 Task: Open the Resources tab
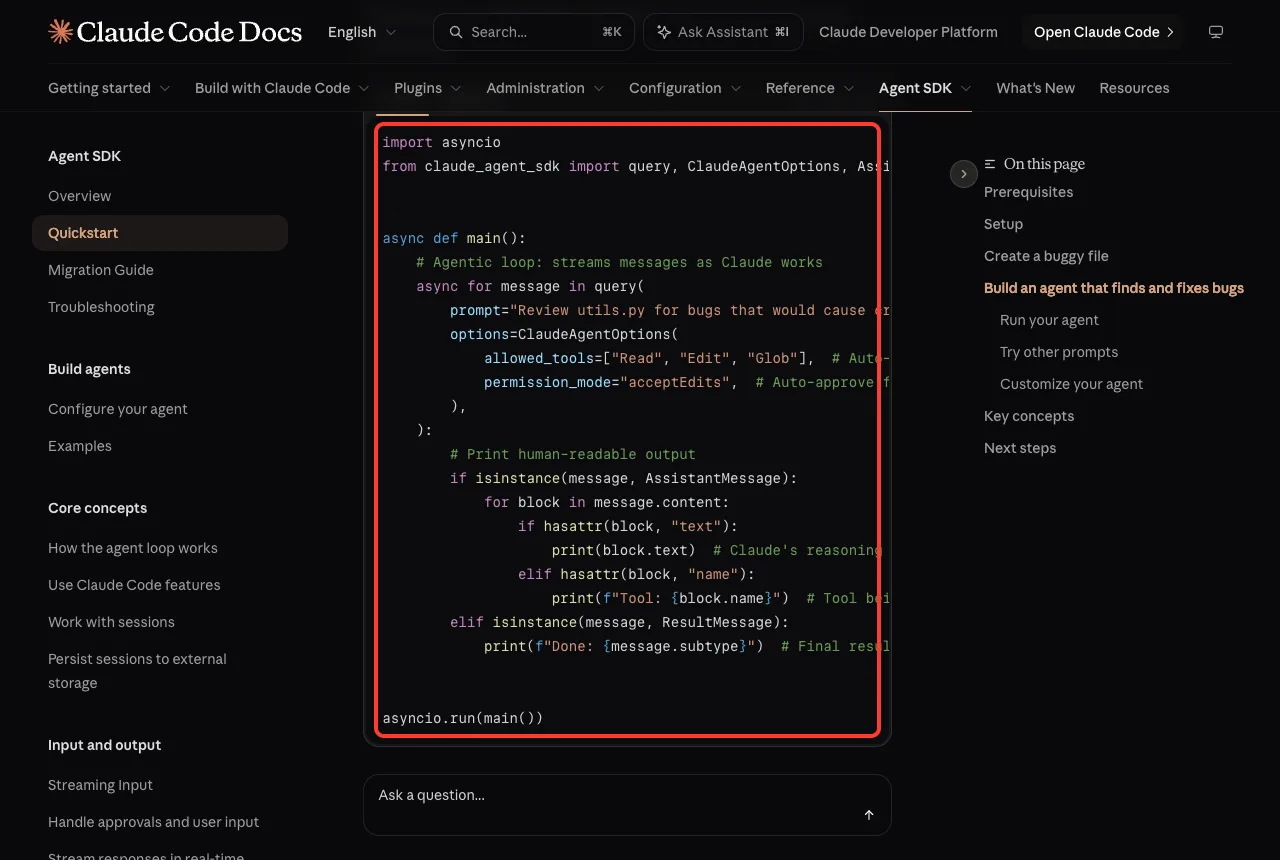1134,88
